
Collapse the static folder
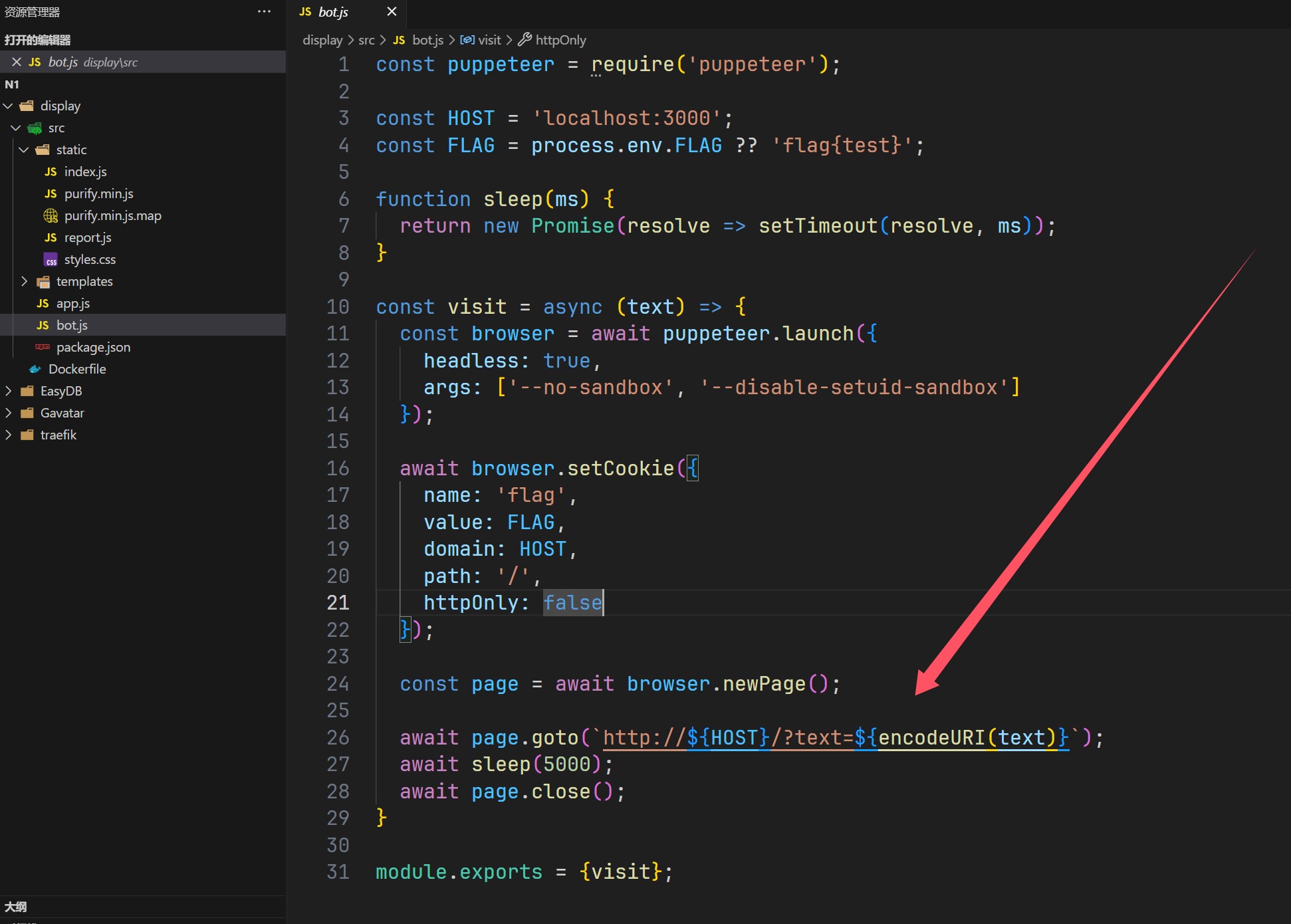(71, 150)
